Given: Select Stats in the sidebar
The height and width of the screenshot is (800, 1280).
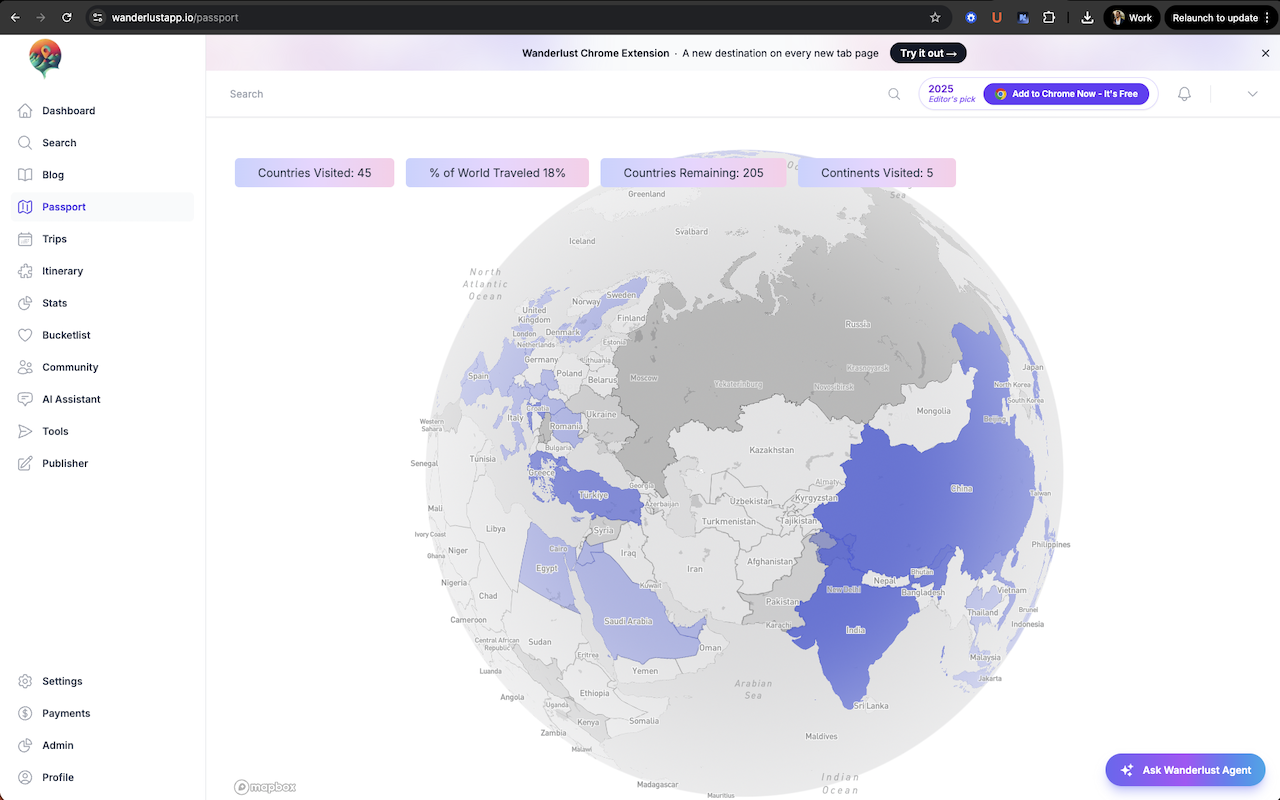Looking at the screenshot, I should click(103, 303).
